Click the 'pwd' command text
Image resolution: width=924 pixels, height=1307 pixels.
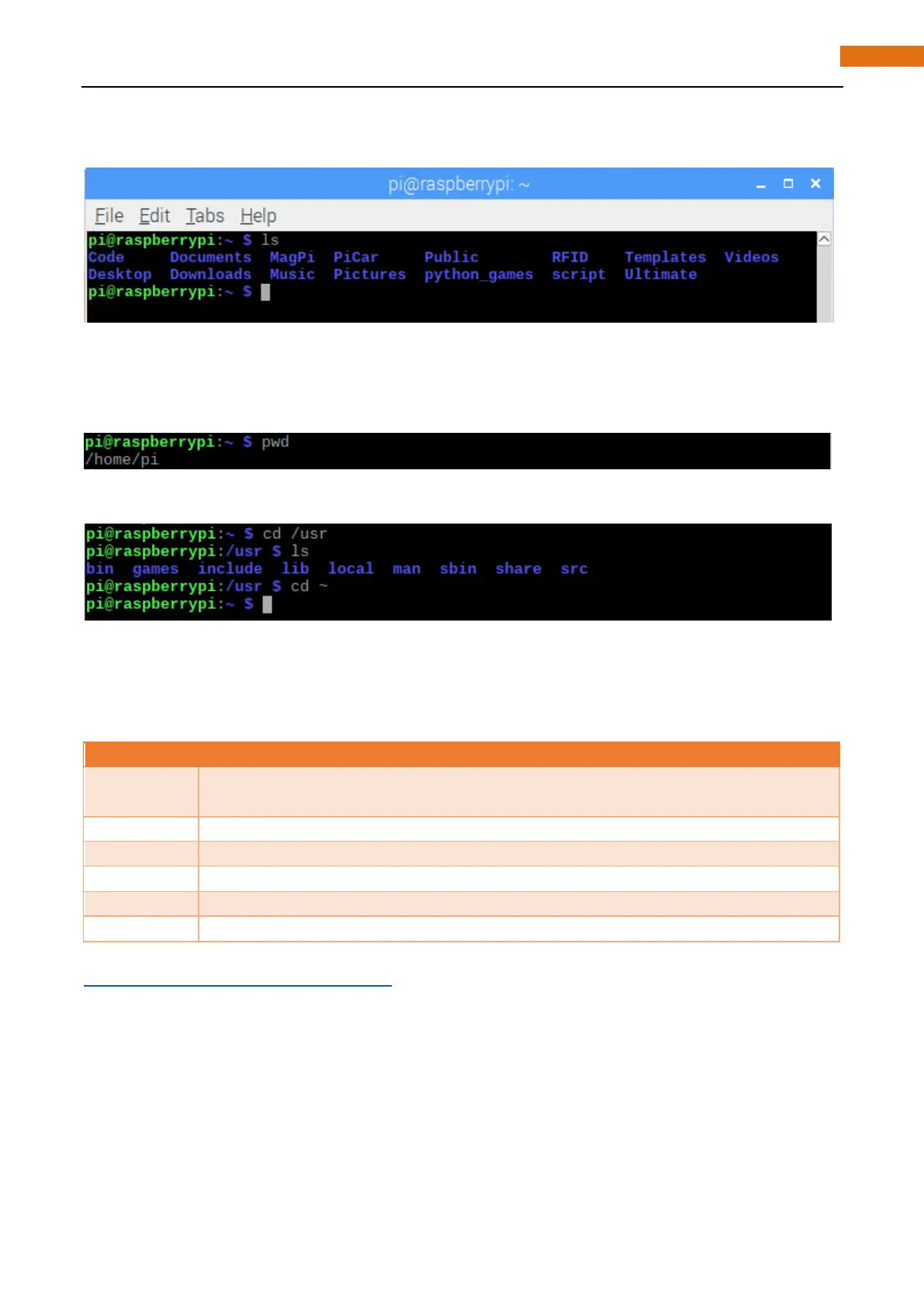click(275, 442)
